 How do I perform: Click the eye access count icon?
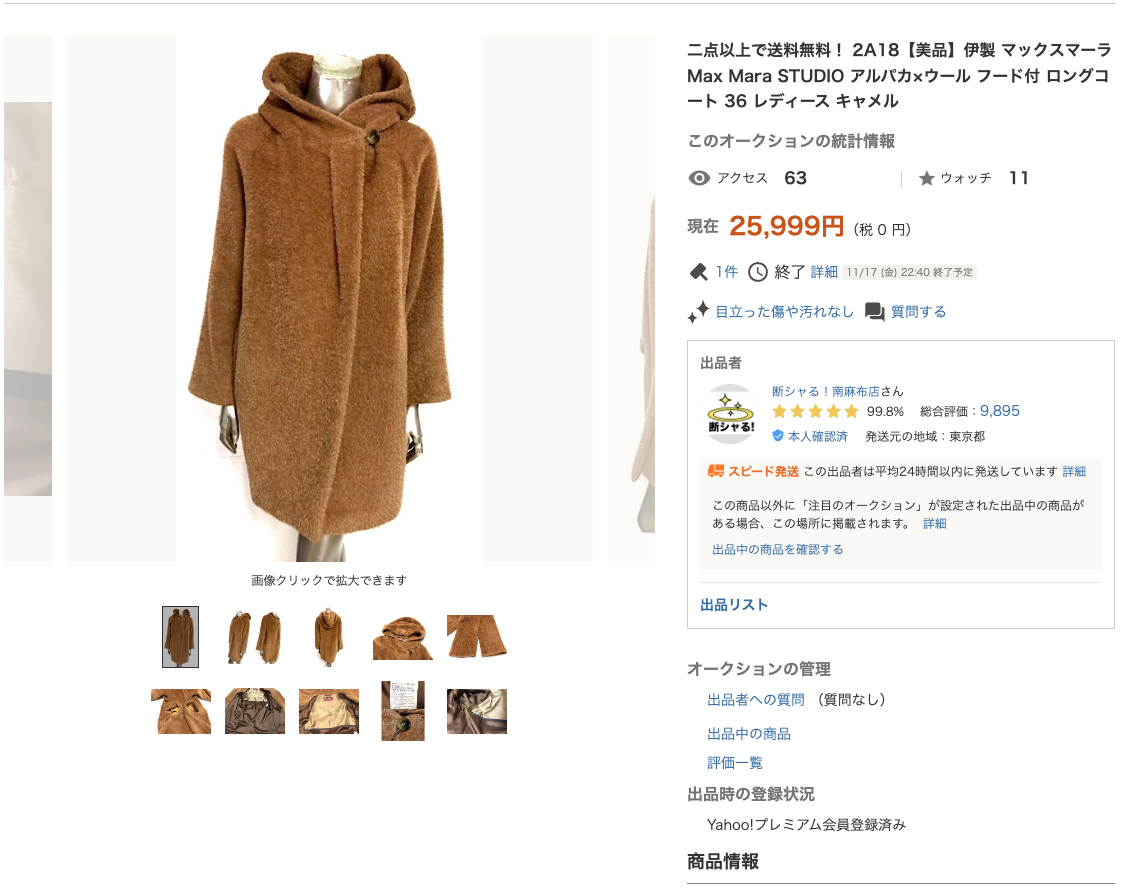tap(699, 178)
